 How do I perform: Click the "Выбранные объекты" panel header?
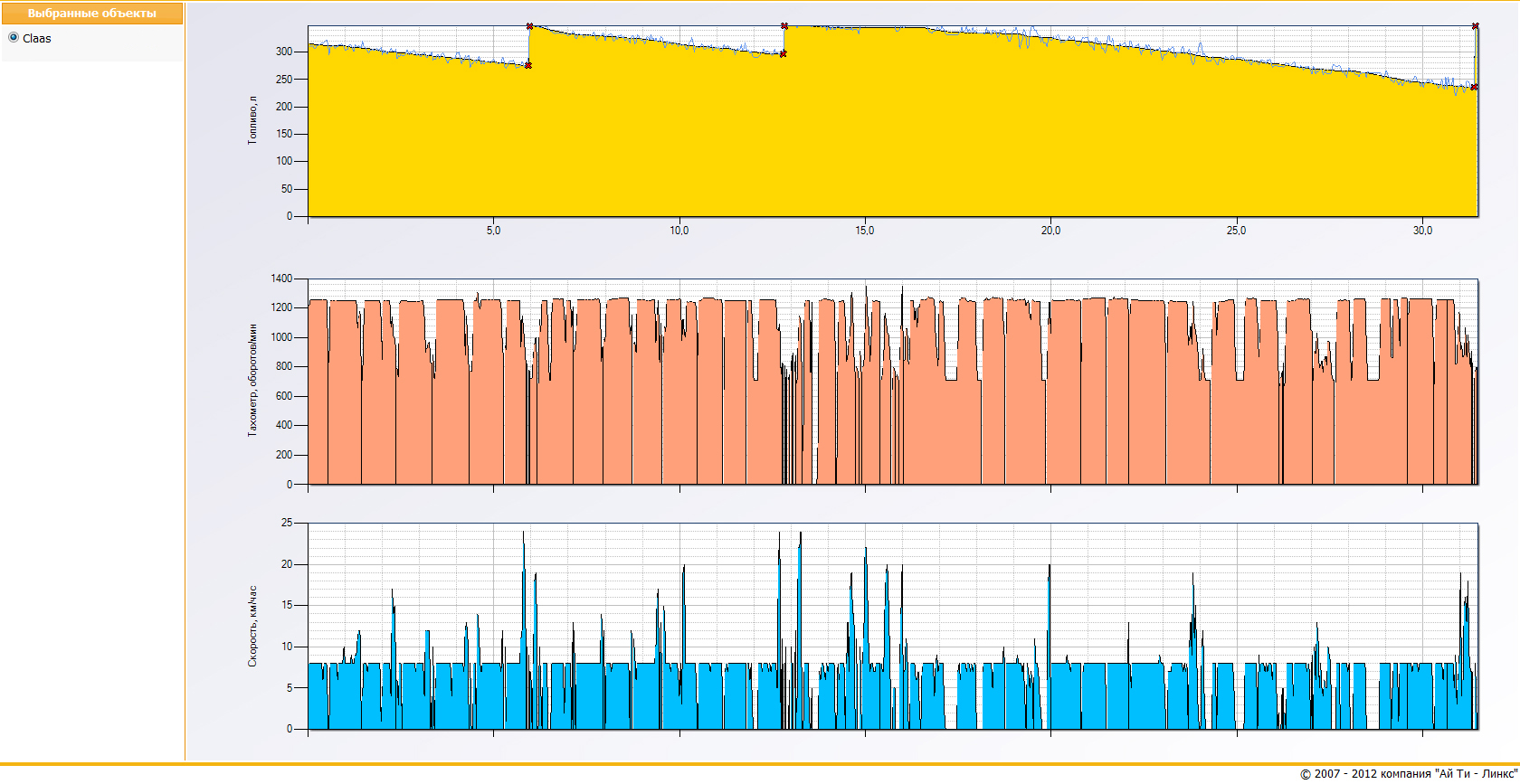92,14
